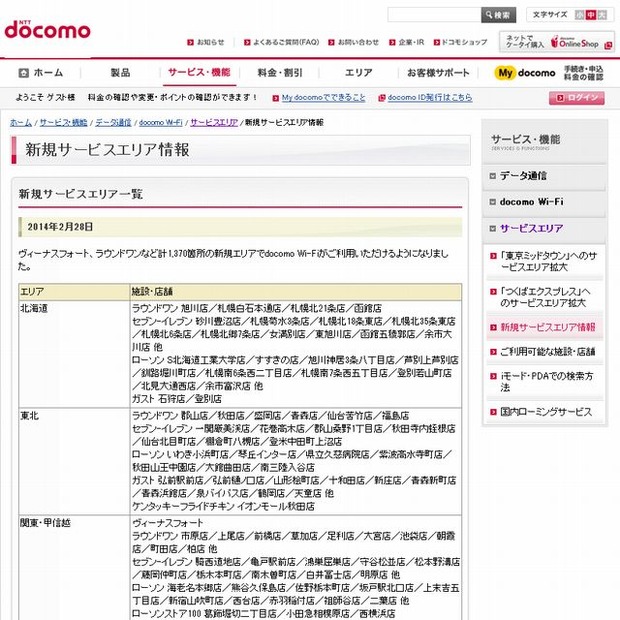Open the お客様サポート navigation tab
This screenshot has width=620, height=620.
(438, 73)
